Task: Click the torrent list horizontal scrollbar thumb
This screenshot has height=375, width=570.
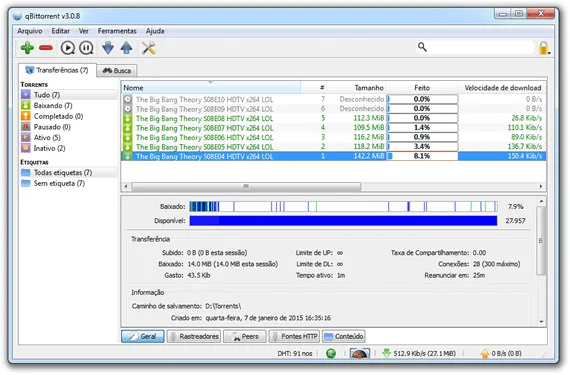Action: pos(246,186)
